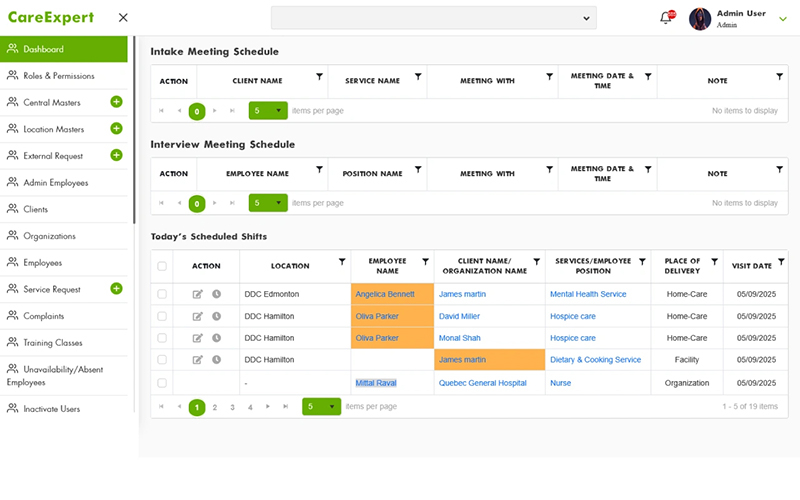Check the DDC Edmonton row checkbox
This screenshot has width=800, height=500.
(162, 294)
